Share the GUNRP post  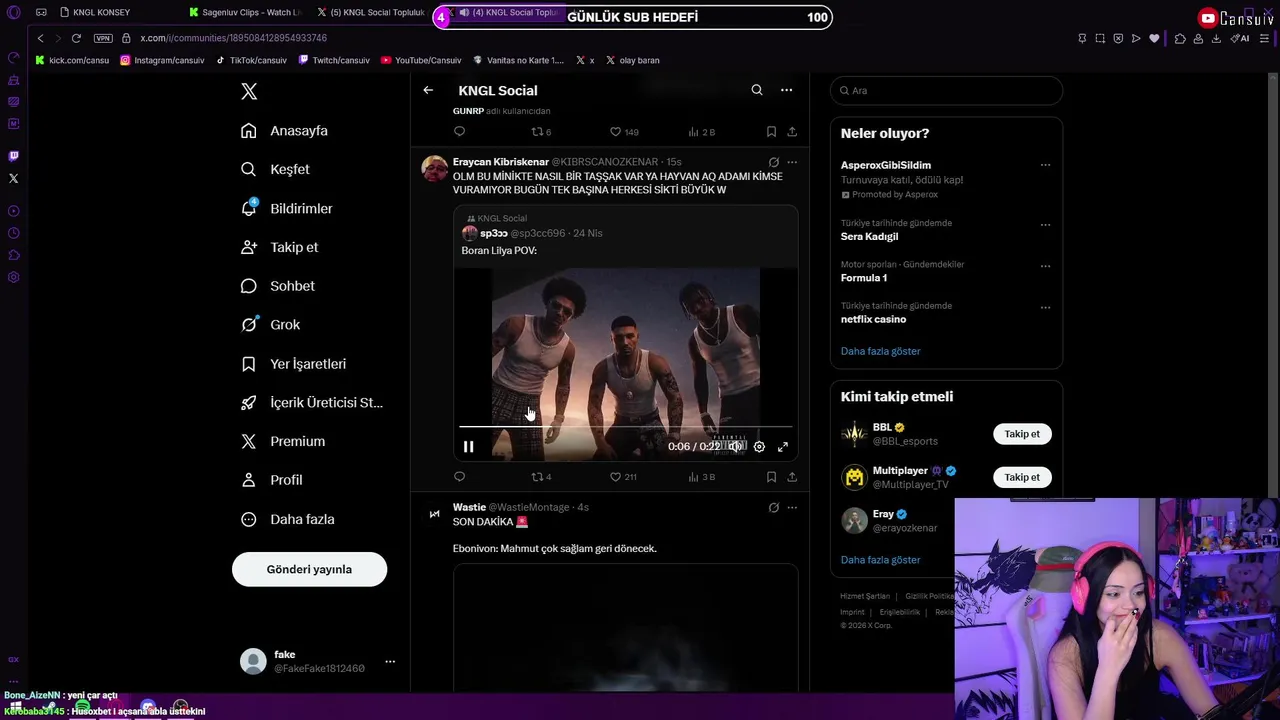tap(792, 132)
